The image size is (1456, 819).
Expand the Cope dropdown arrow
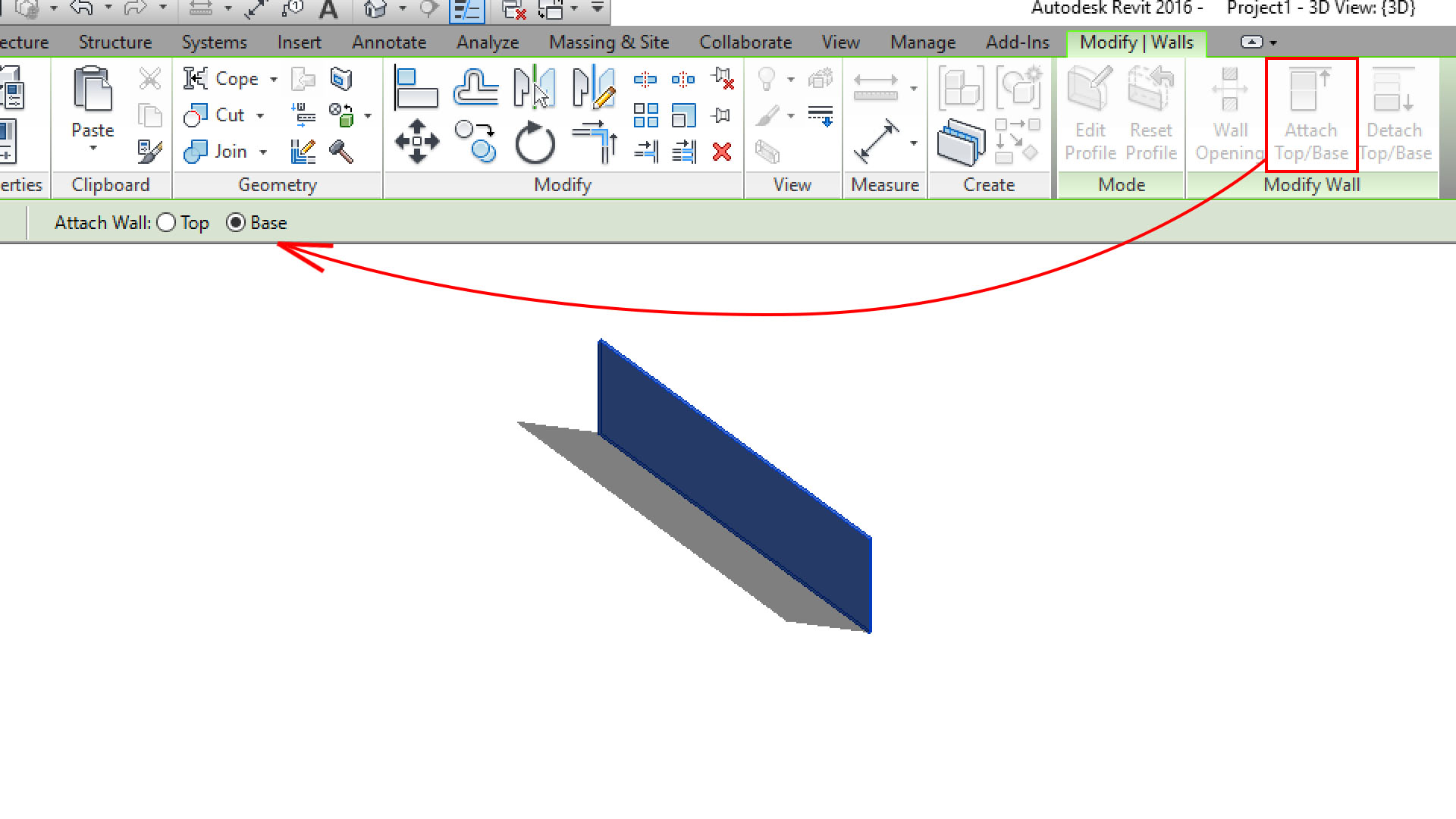pyautogui.click(x=274, y=79)
